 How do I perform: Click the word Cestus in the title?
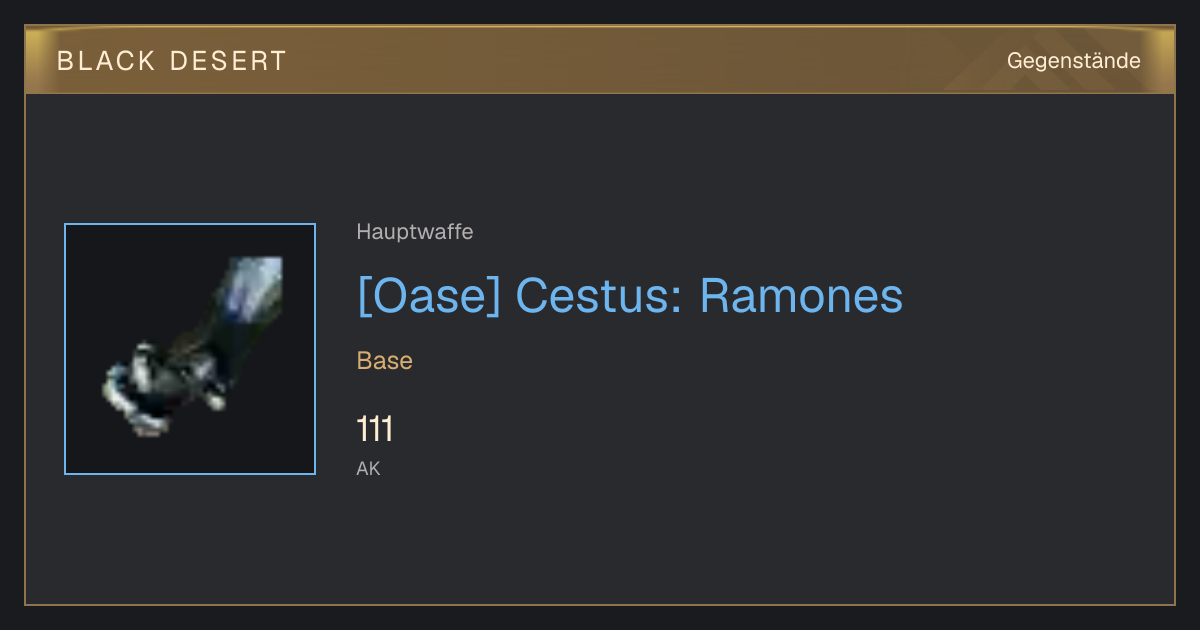598,295
